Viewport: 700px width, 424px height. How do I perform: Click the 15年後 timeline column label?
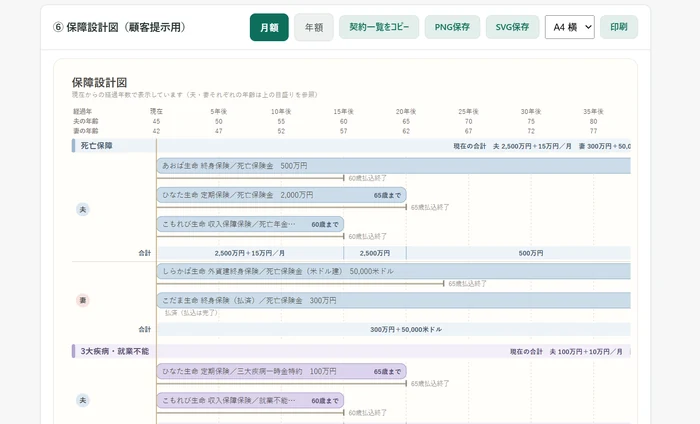coord(343,112)
